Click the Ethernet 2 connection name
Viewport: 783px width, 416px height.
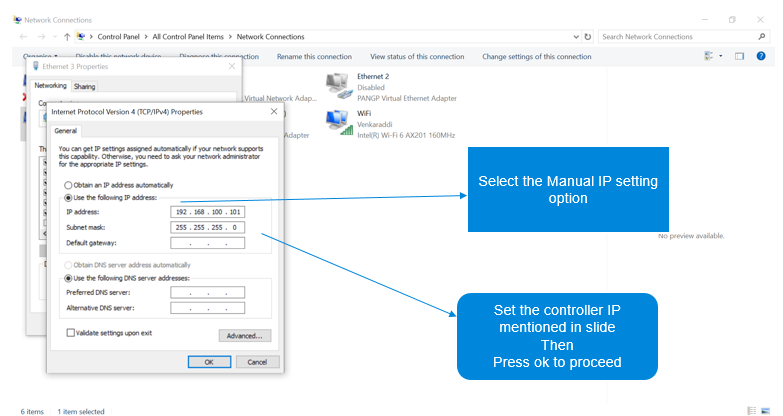click(x=373, y=76)
